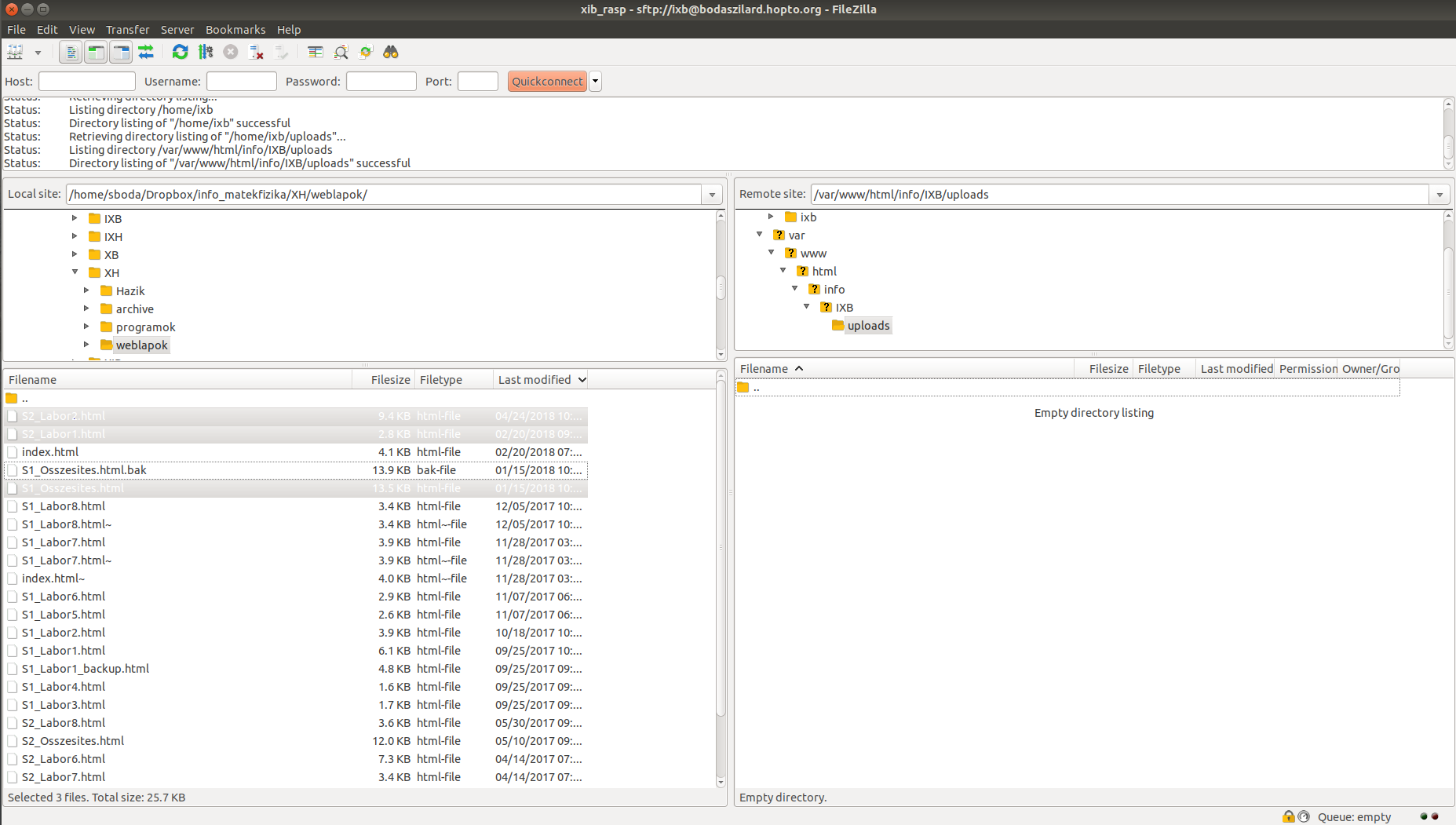
Task: Open directory listing filters dialog
Action: click(x=316, y=52)
